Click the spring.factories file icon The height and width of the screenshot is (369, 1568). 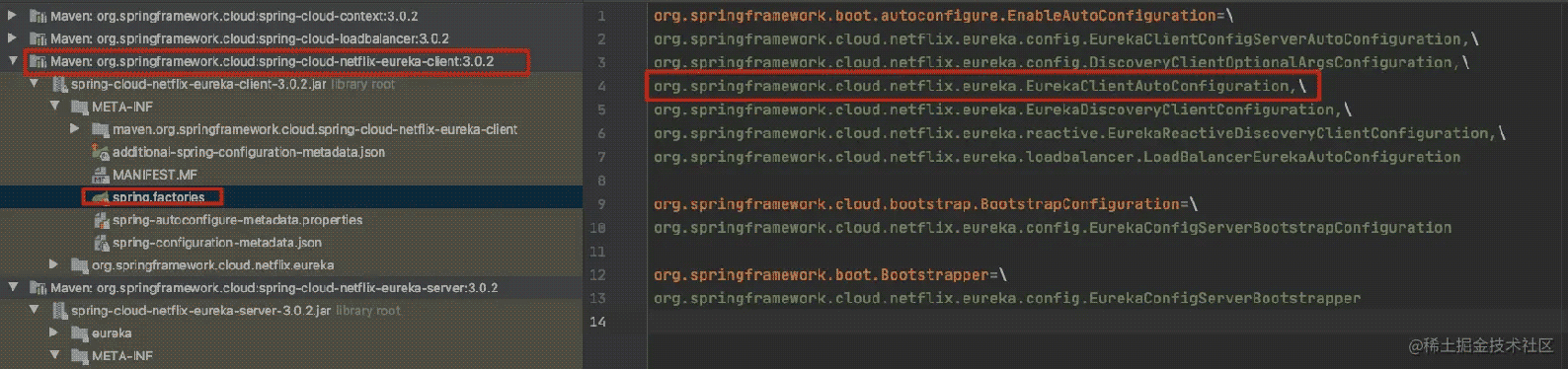pos(101,197)
